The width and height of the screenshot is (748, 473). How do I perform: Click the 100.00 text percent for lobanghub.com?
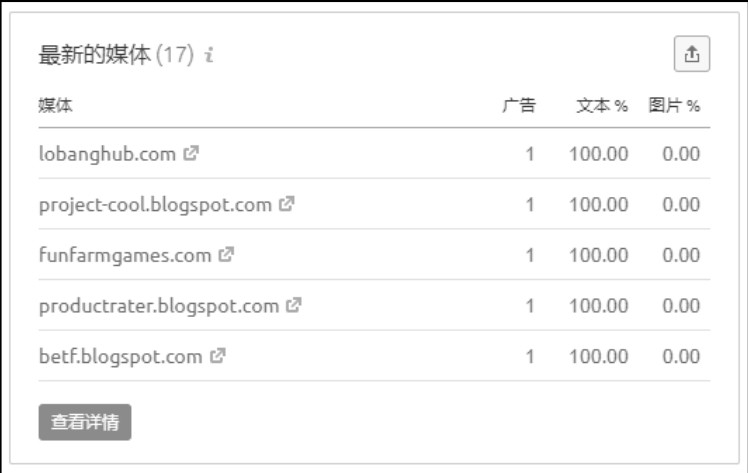(599, 154)
